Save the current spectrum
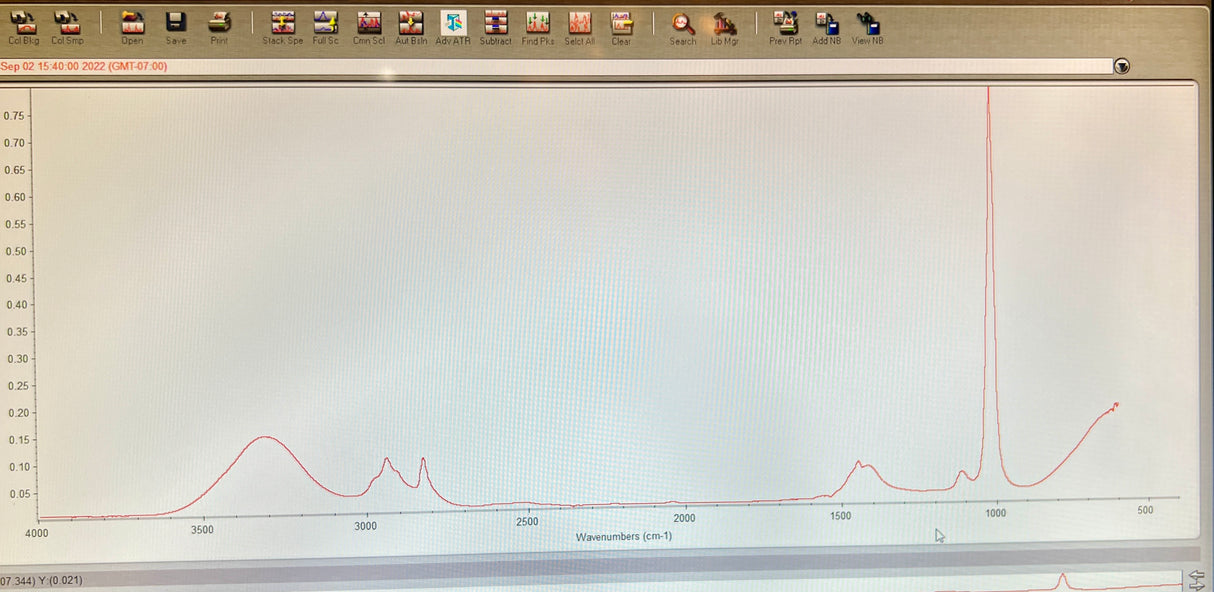The width and height of the screenshot is (1214, 592). [x=175, y=26]
